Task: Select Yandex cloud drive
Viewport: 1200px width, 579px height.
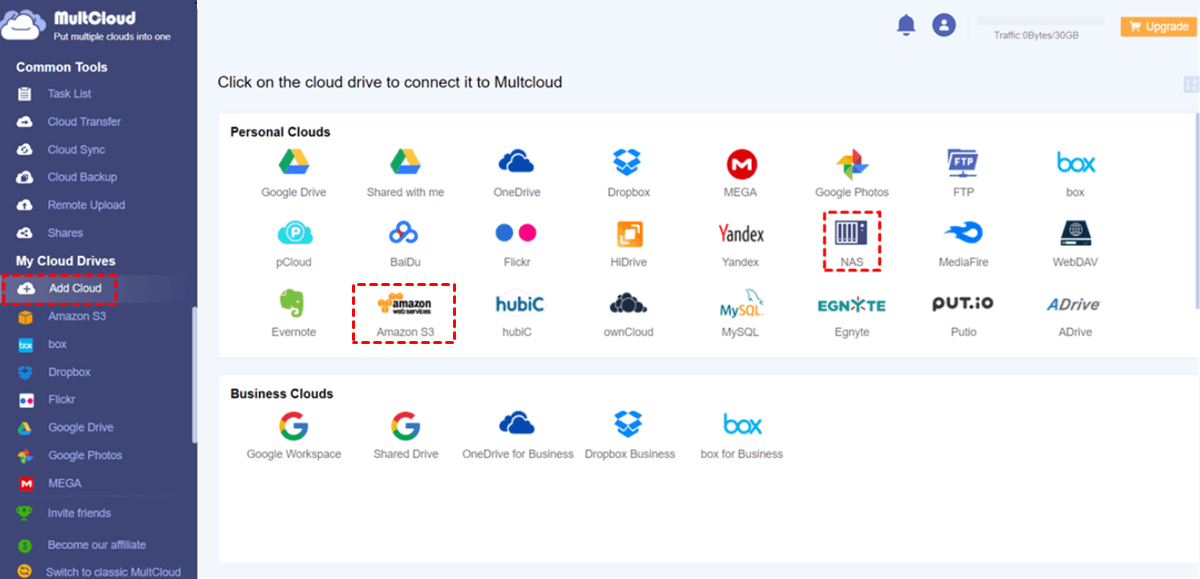Action: point(741,243)
